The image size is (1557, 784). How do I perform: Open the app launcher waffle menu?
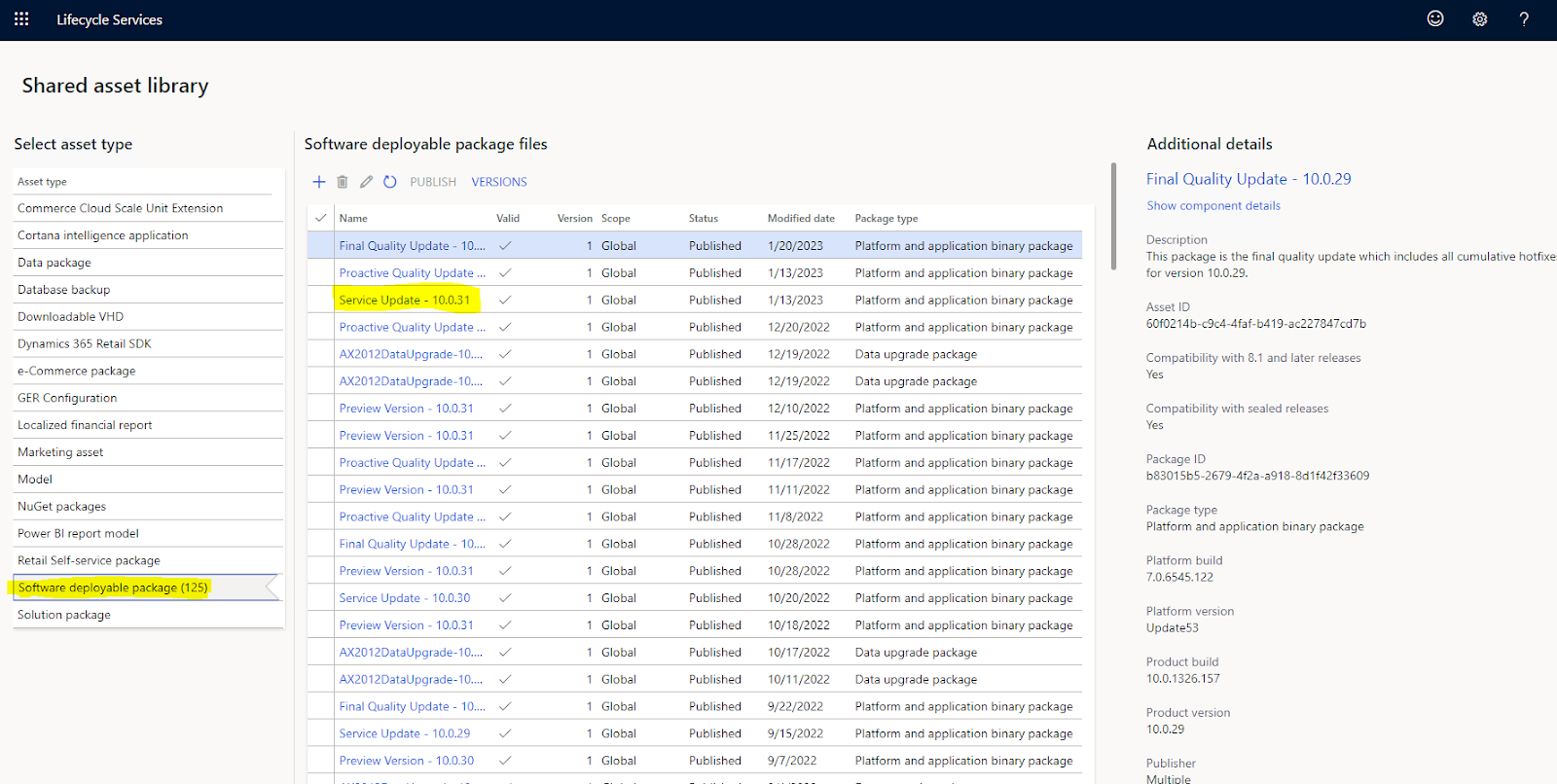point(21,19)
